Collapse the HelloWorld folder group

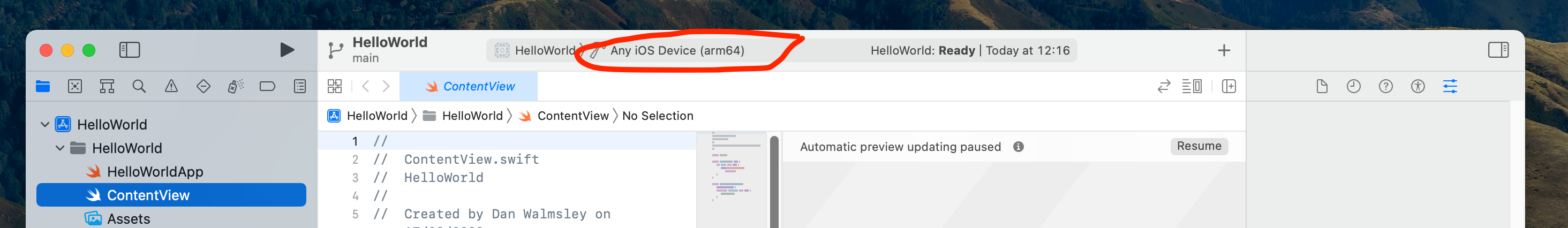pos(61,148)
